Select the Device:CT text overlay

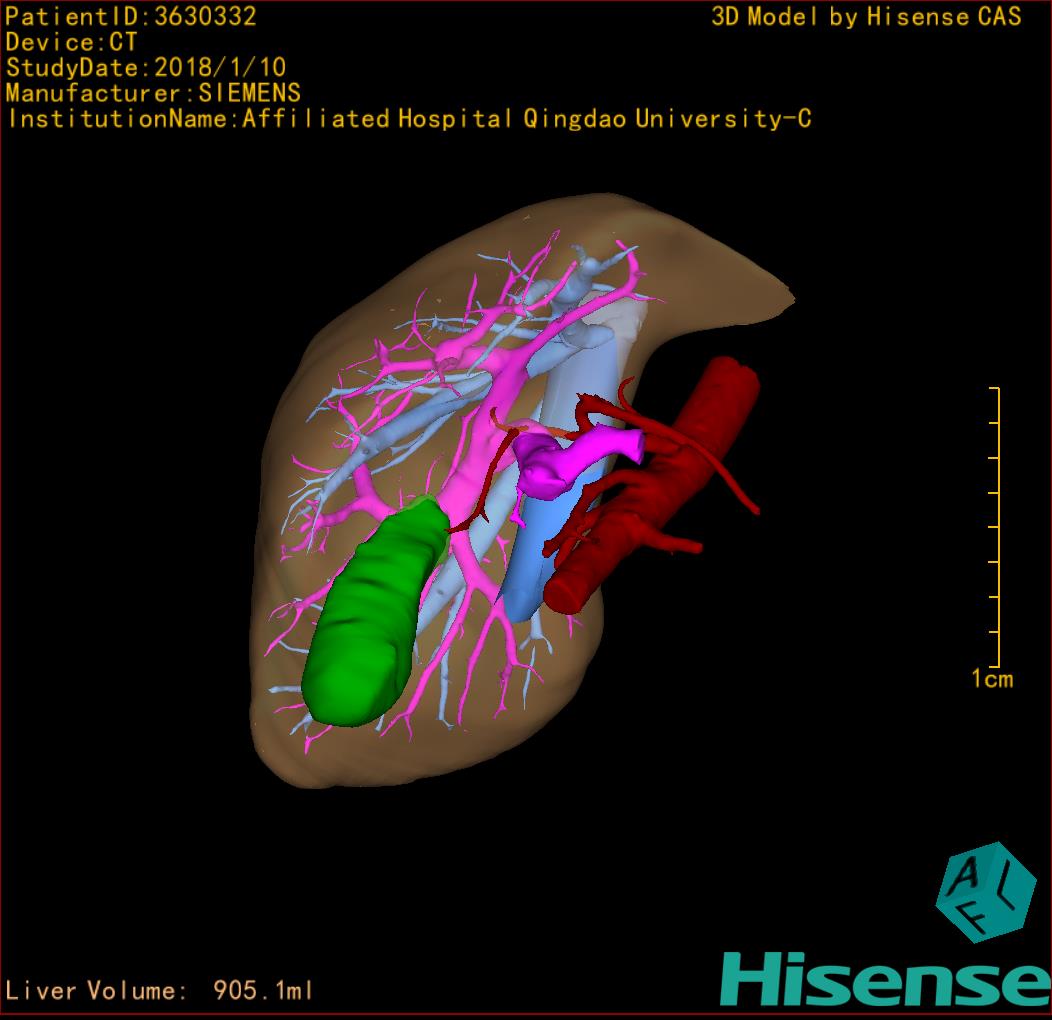pos(71,42)
